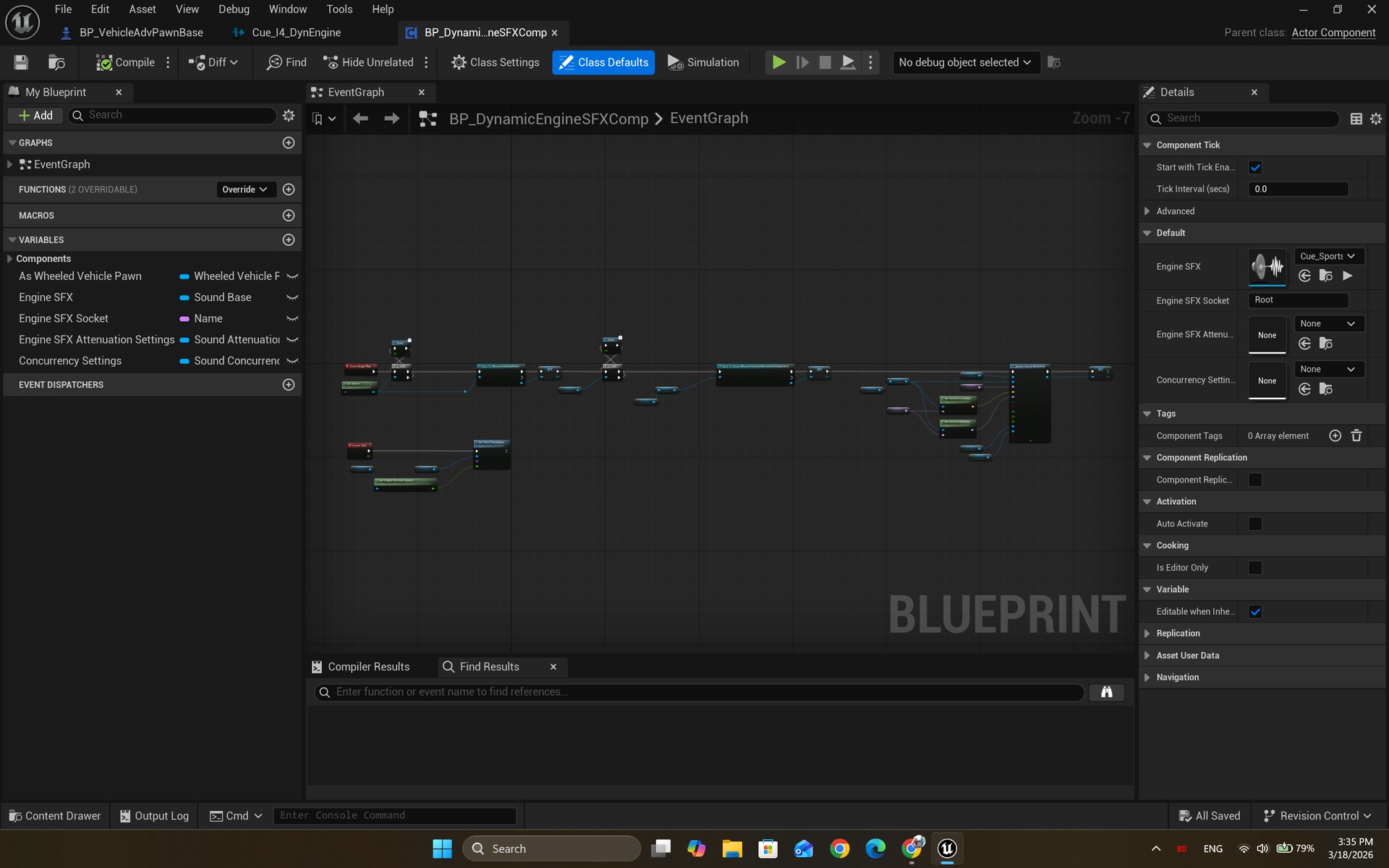Open the graph bookmarks dropdown
Viewport: 1389px width, 868px height.
tap(324, 118)
